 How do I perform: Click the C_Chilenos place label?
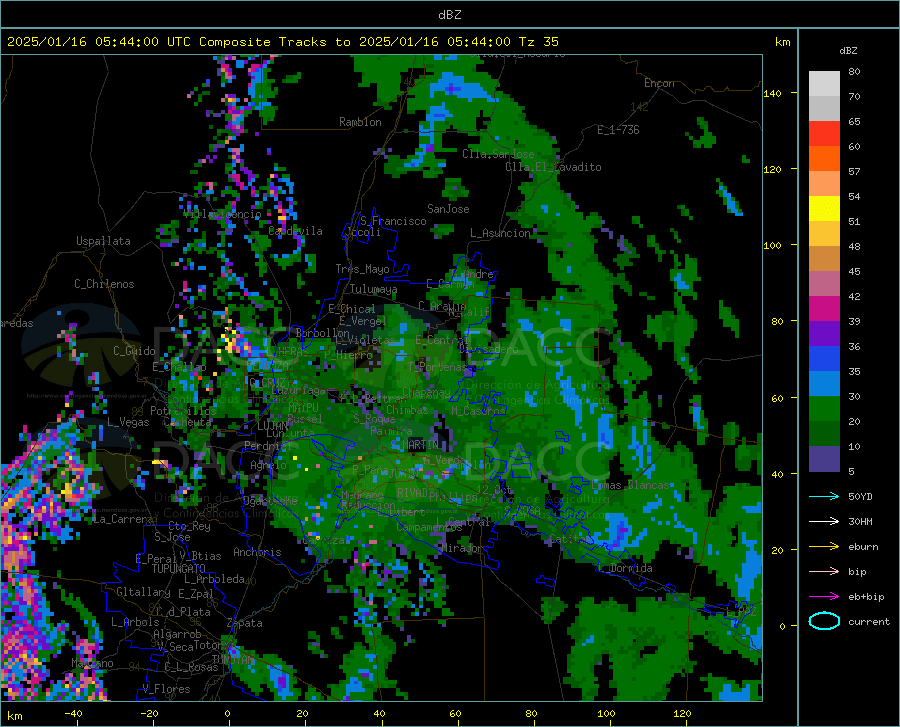pos(104,284)
